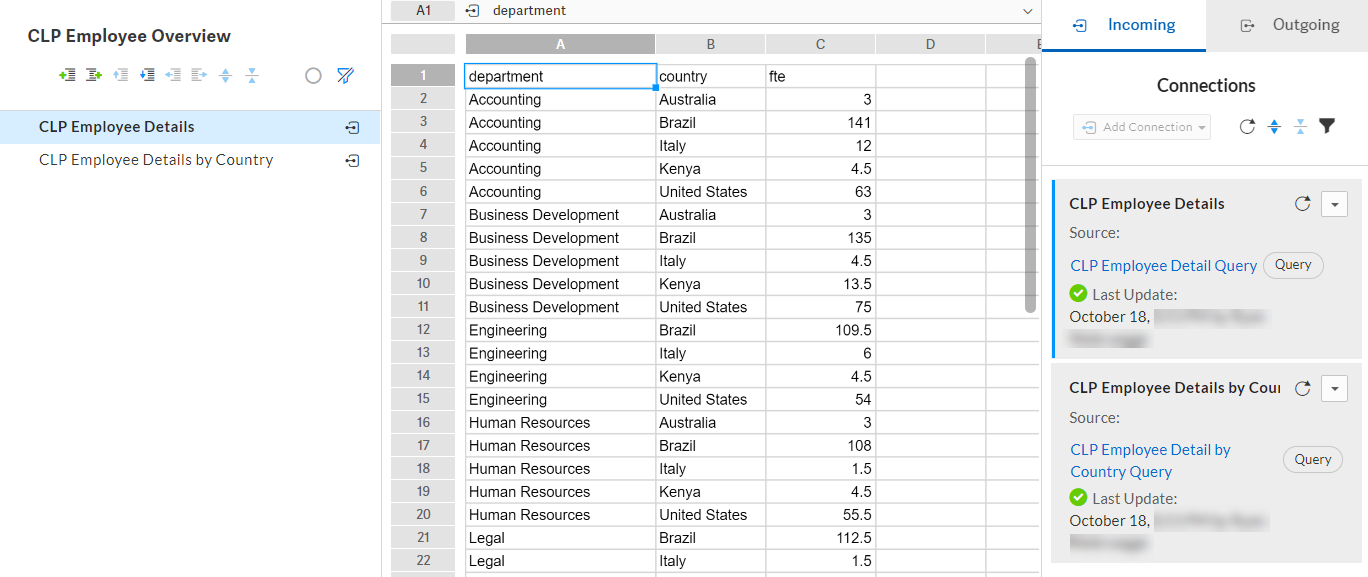The image size is (1368, 577).
Task: Click the cell with fte value 112.5
Action: coord(821,538)
